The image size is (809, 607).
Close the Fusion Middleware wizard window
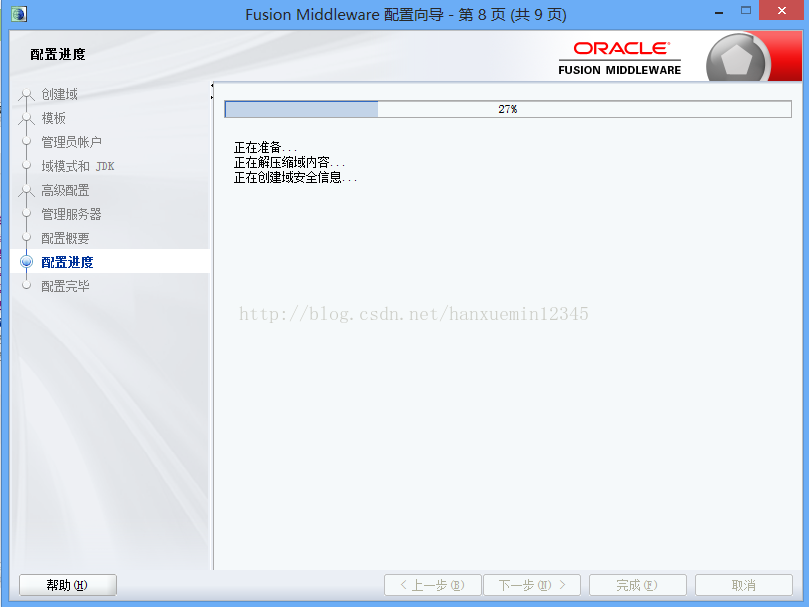[782, 10]
